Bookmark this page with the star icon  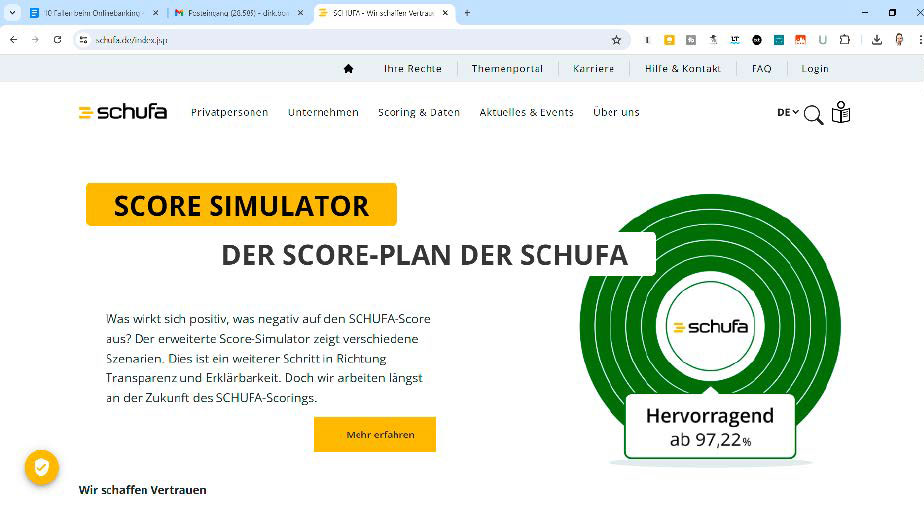(x=616, y=39)
